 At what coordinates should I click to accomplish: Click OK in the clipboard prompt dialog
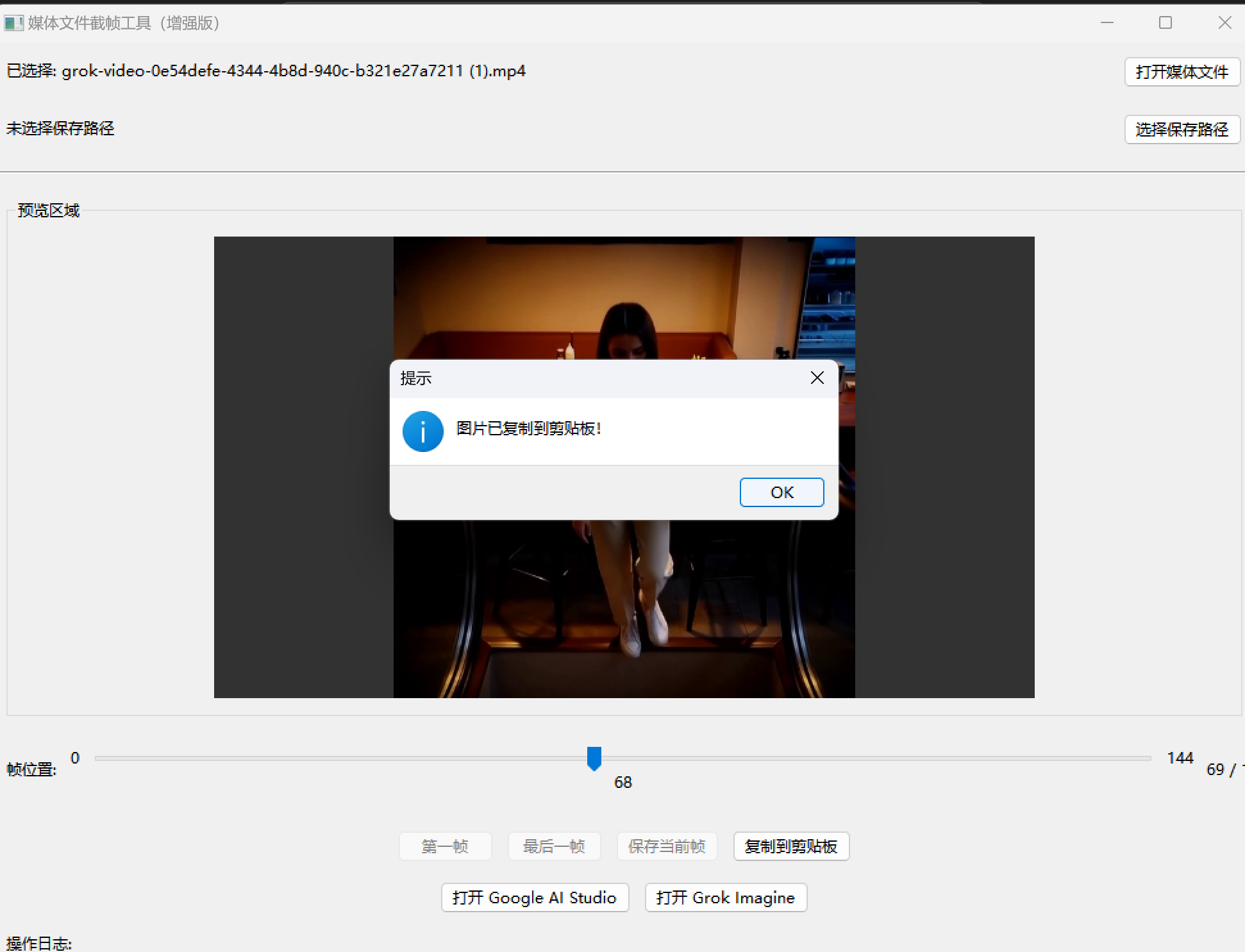pyautogui.click(x=781, y=492)
